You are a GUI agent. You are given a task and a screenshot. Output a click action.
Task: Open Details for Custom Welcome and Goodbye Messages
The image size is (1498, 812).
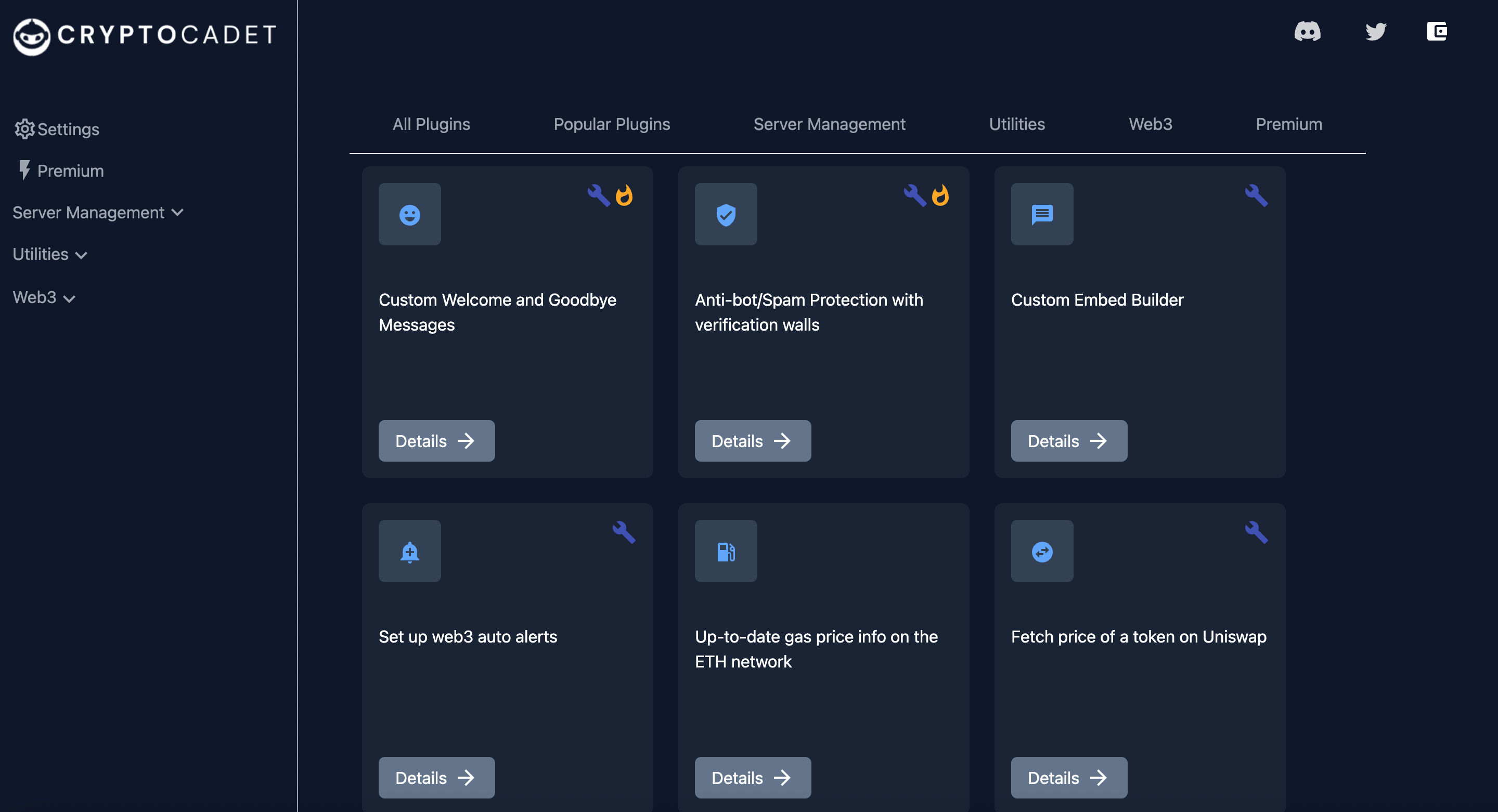pos(436,441)
